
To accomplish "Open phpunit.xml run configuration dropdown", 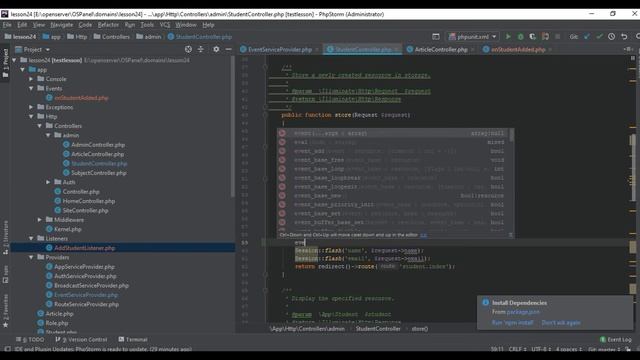I will 473,37.
